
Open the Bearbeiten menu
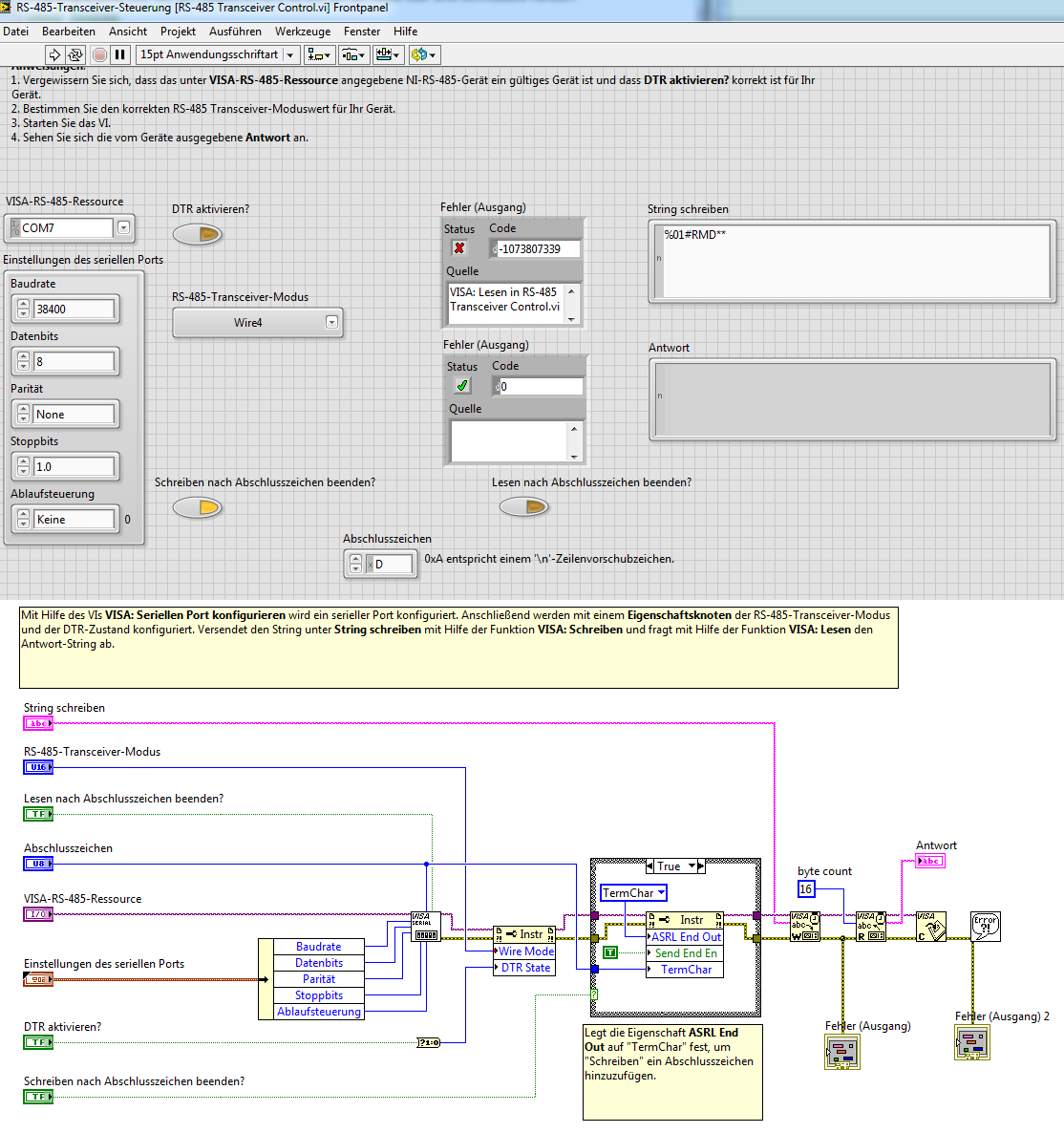click(69, 32)
